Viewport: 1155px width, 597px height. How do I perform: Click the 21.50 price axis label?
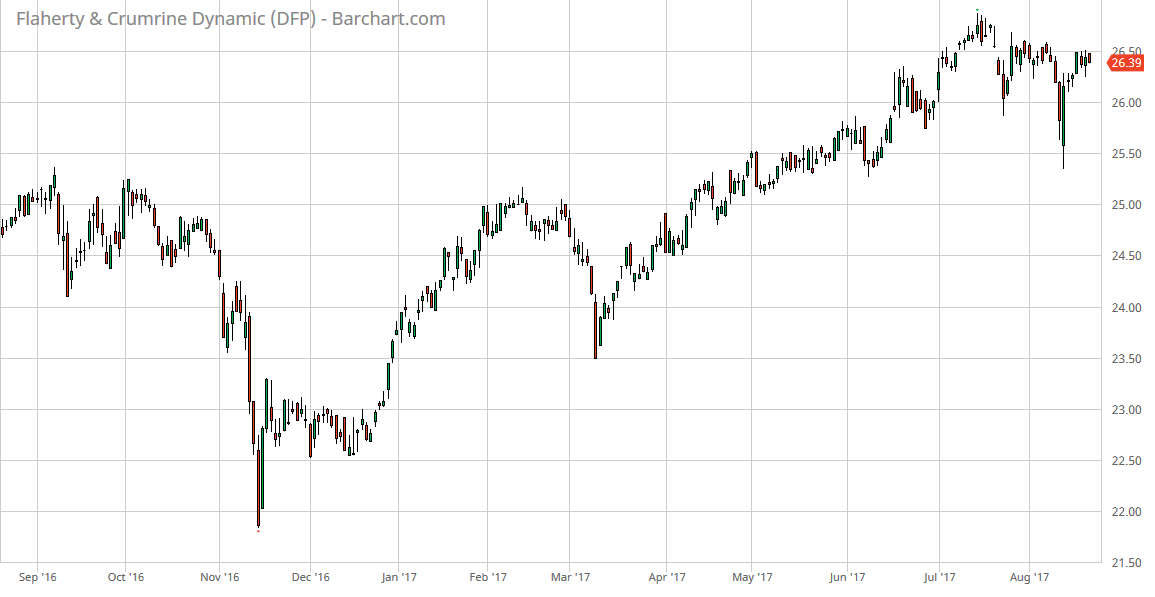pyautogui.click(x=1127, y=563)
